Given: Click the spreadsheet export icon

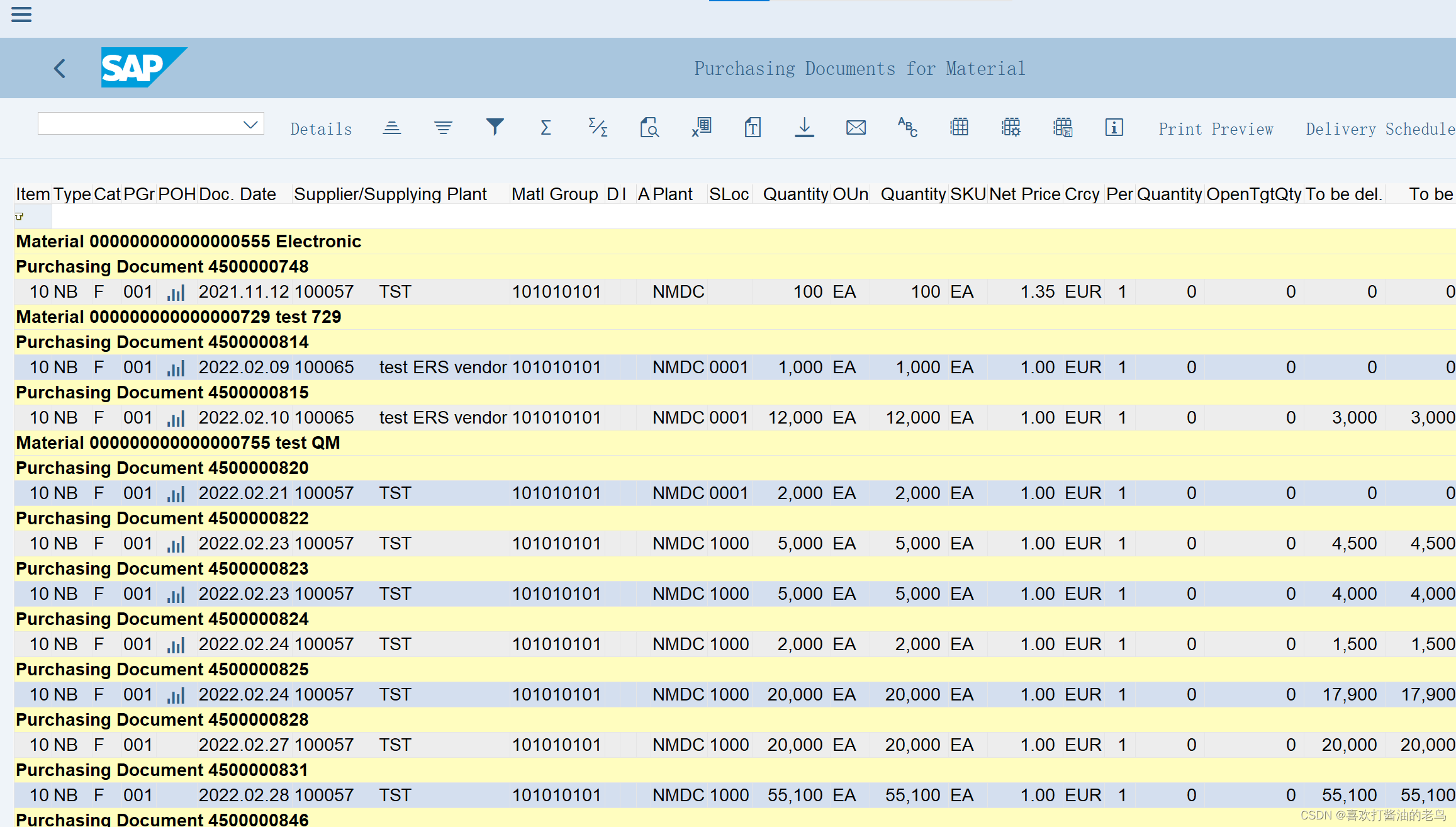Looking at the screenshot, I should pyautogui.click(x=701, y=128).
